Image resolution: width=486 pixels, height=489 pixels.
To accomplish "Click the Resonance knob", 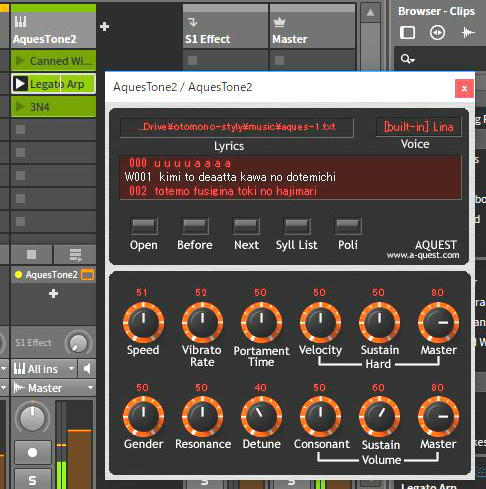I will [x=202, y=416].
